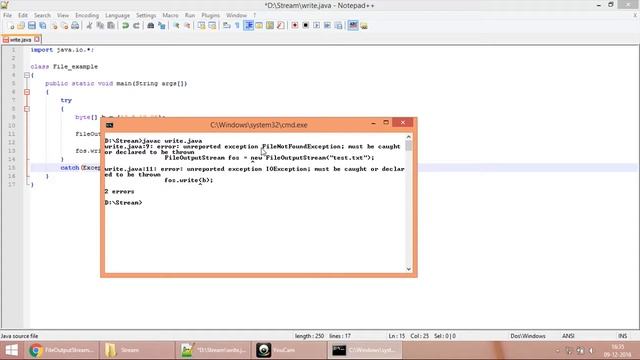Click the Close document toolbar icon

tap(53, 26)
